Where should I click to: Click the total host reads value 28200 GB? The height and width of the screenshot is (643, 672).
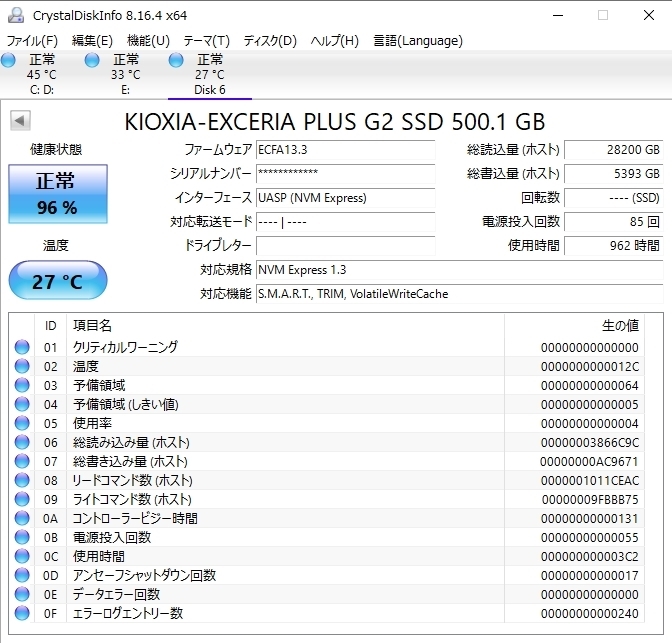(614, 150)
